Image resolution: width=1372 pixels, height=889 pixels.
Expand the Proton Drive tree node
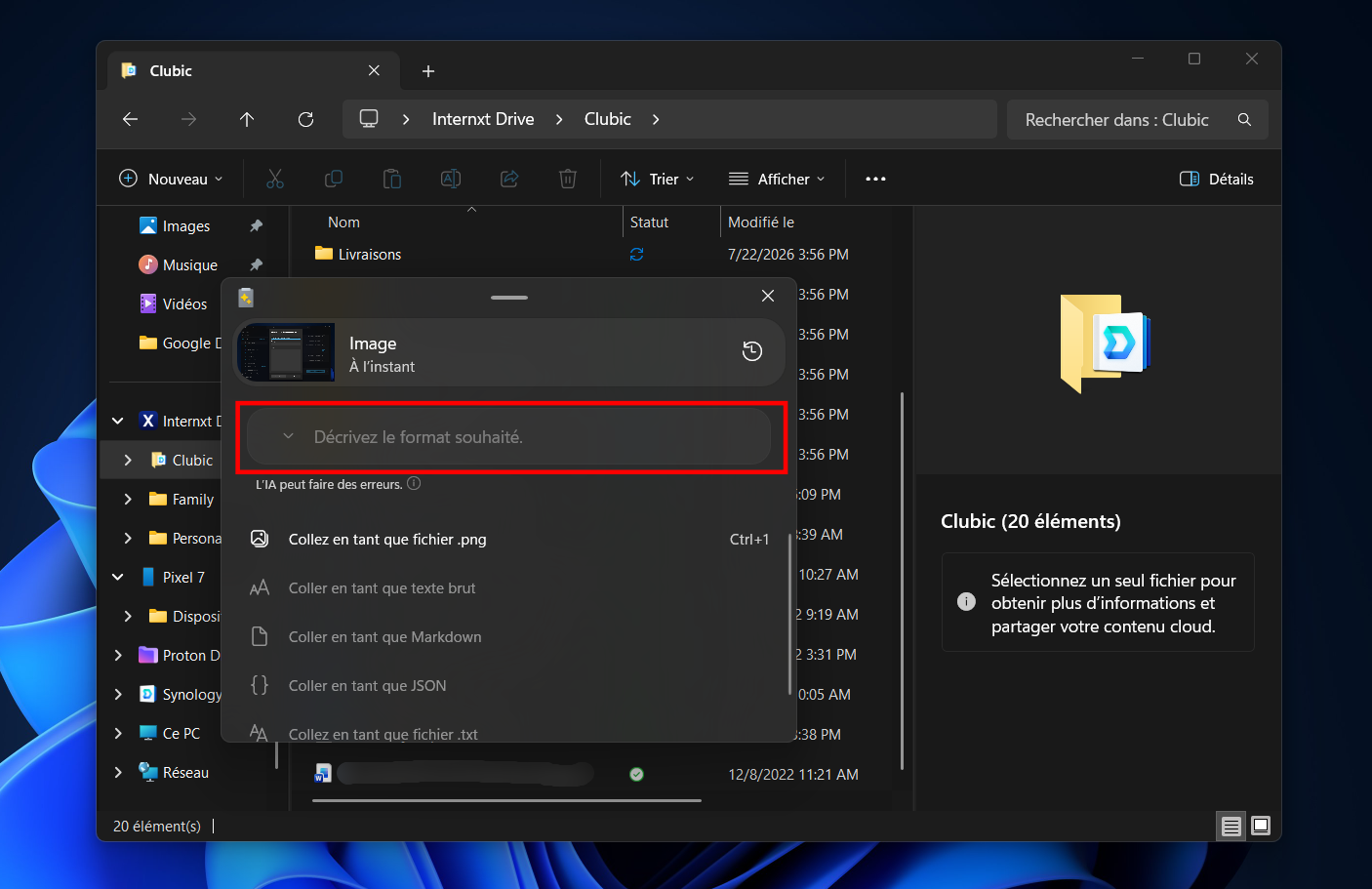tap(118, 655)
